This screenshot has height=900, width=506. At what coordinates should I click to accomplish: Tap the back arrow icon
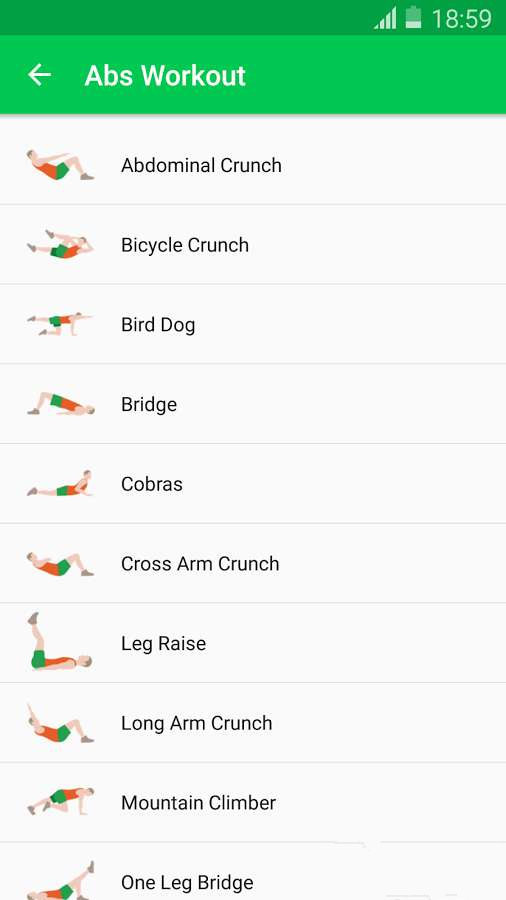click(39, 75)
